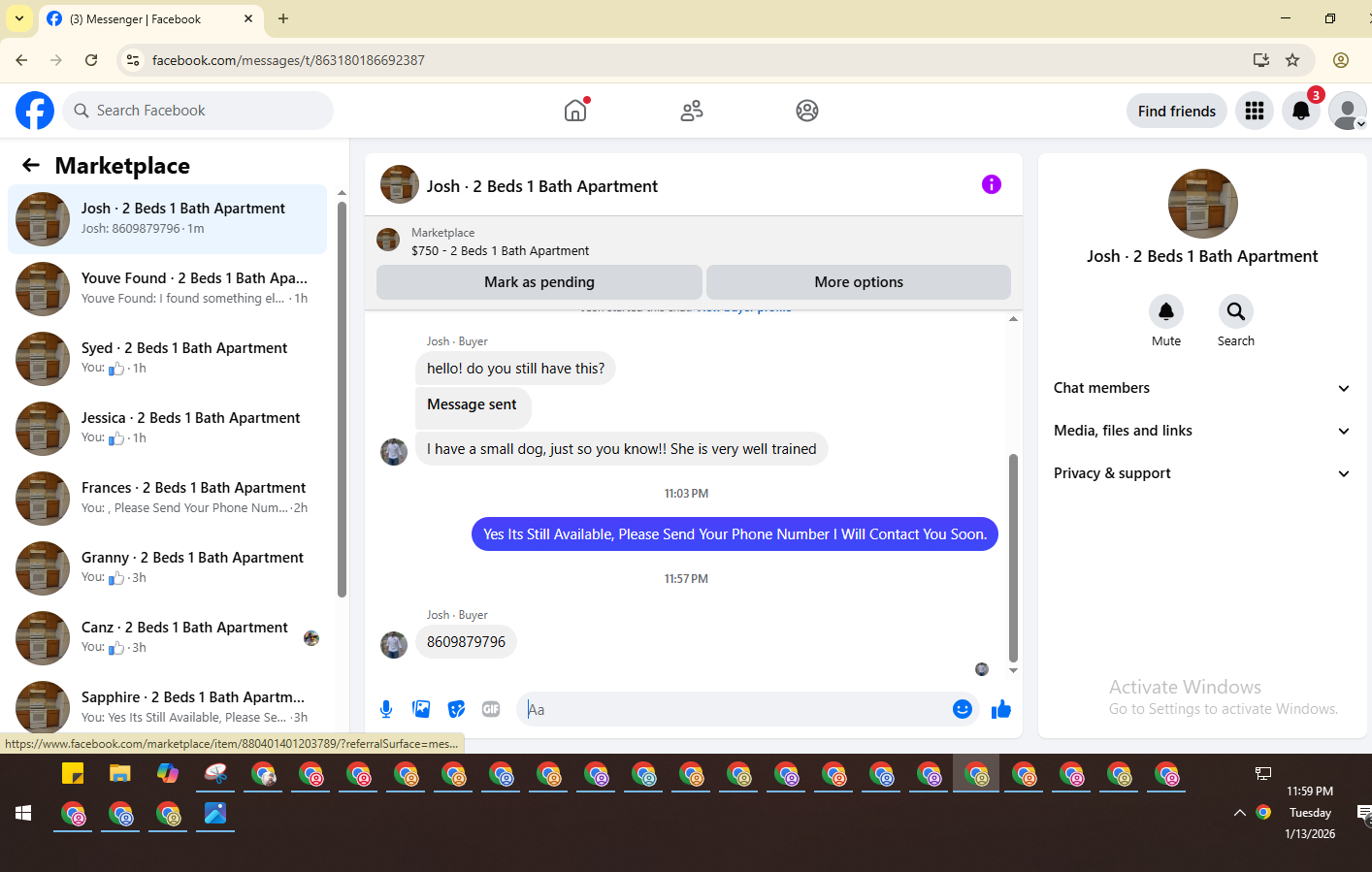Click the Search Facebook field
Screen dimensions: 1372x872
pos(198,111)
